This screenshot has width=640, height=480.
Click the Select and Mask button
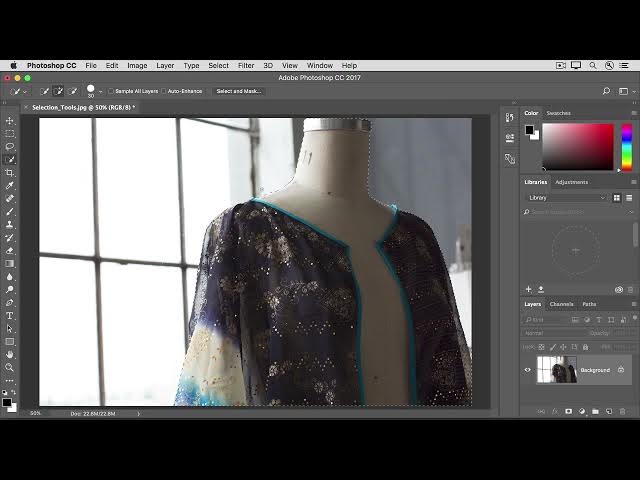tap(238, 91)
